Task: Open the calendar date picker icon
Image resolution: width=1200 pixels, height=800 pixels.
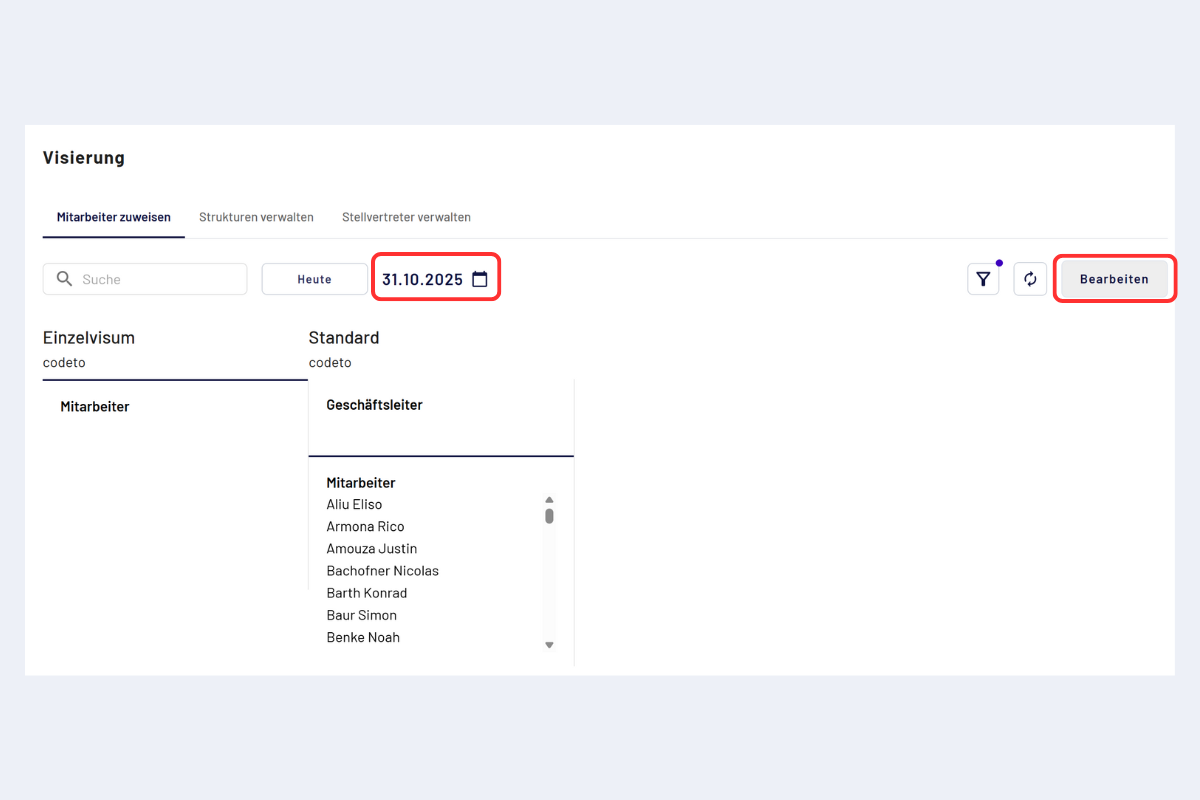Action: [480, 279]
